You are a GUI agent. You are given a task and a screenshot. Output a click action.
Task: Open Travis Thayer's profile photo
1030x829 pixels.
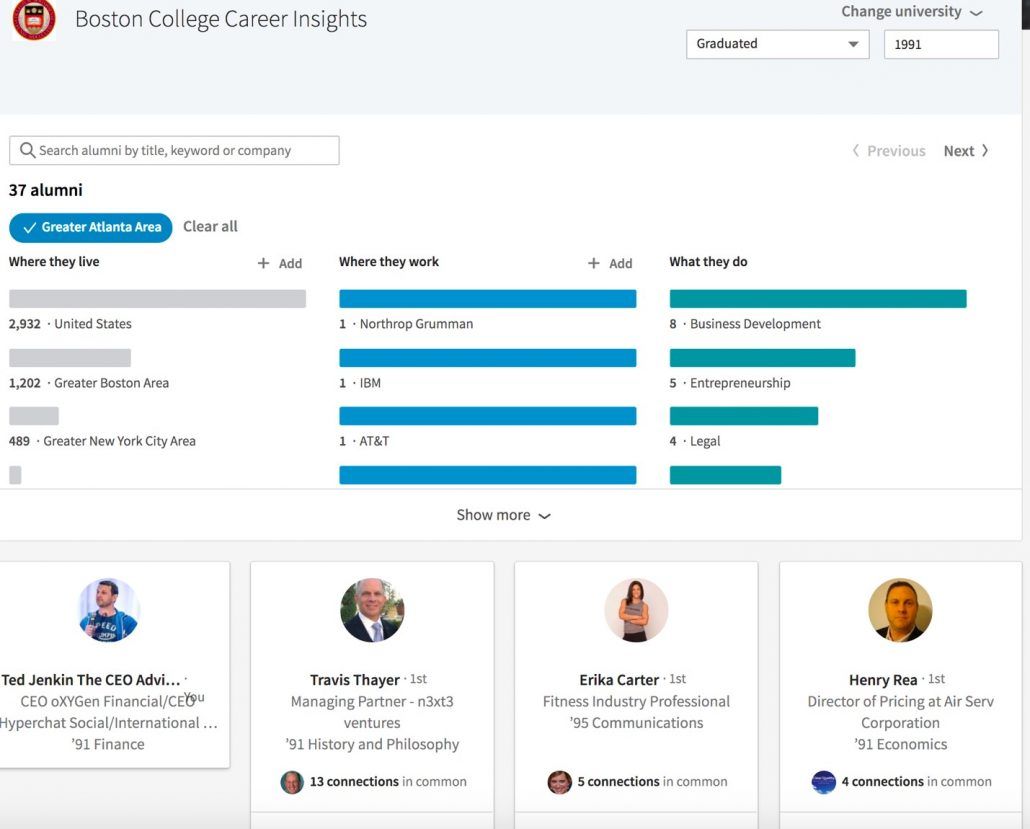372,610
